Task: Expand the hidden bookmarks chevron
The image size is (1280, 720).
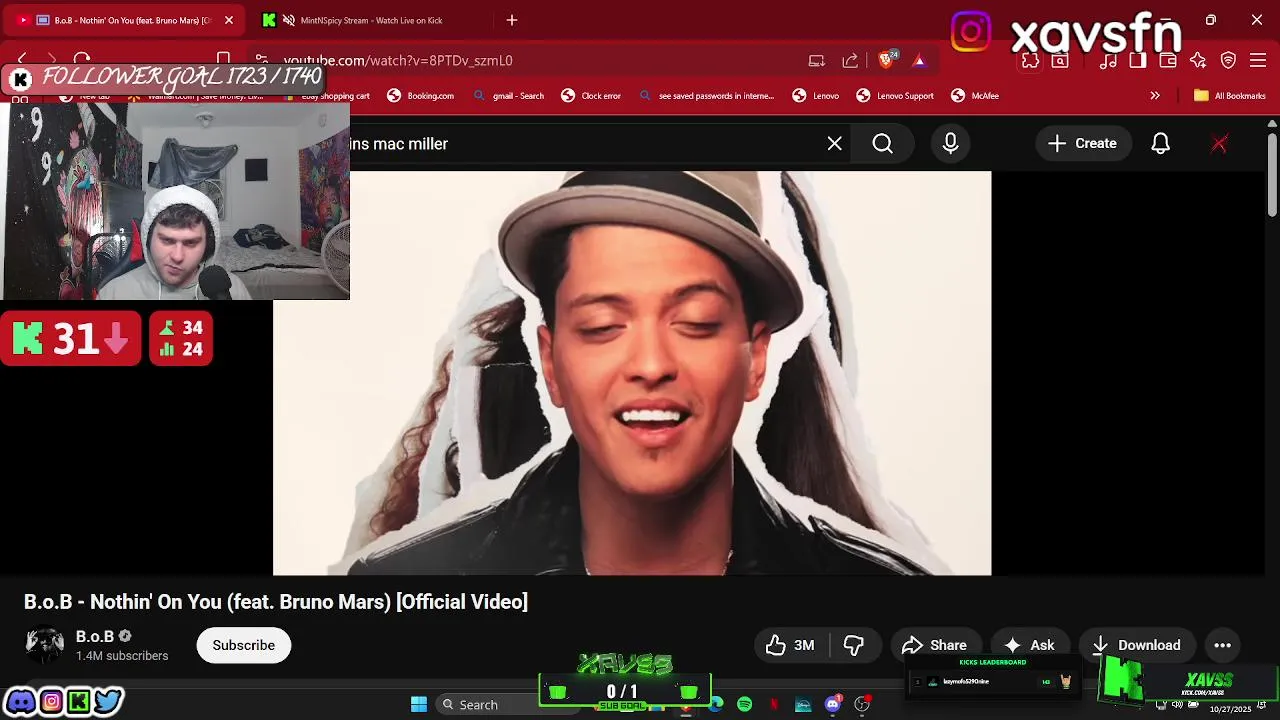Action: click(1155, 96)
